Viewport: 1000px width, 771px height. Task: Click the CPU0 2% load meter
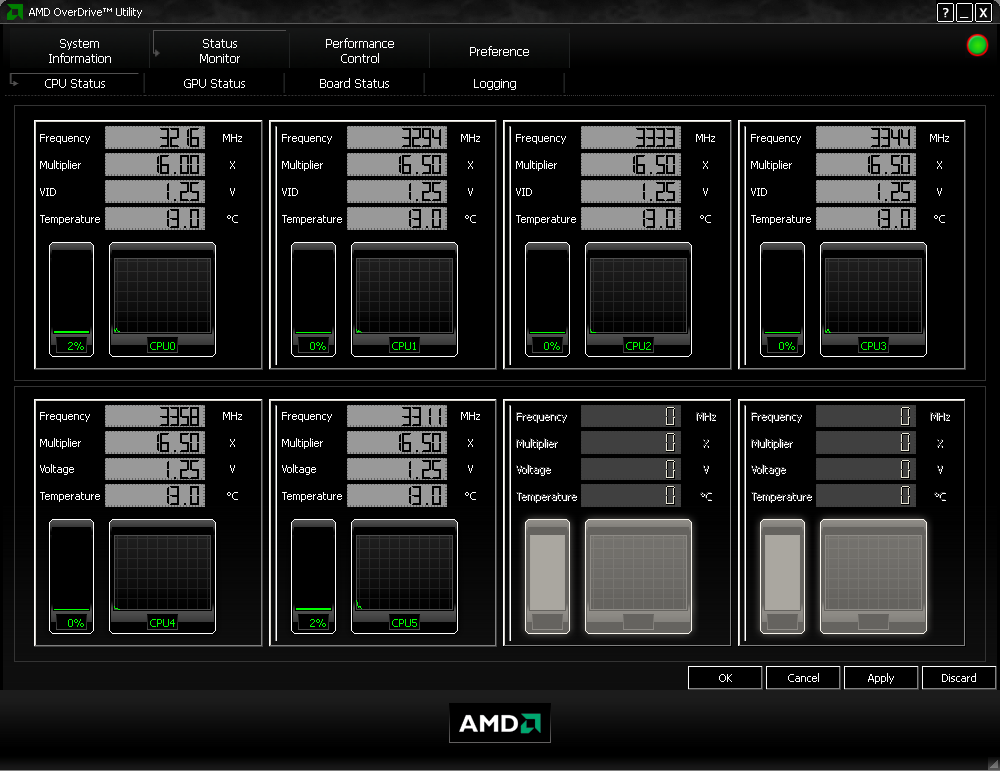71,299
